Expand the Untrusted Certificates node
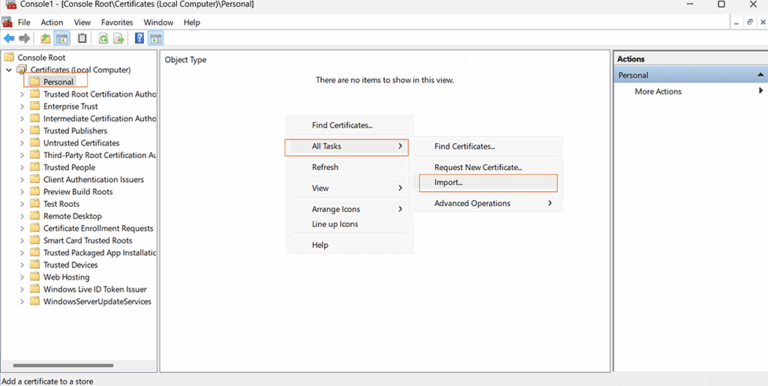 coord(22,143)
